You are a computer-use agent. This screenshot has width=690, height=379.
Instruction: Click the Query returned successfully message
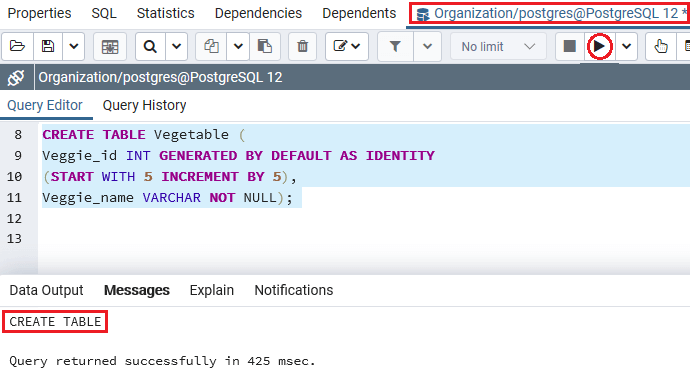(x=162, y=361)
